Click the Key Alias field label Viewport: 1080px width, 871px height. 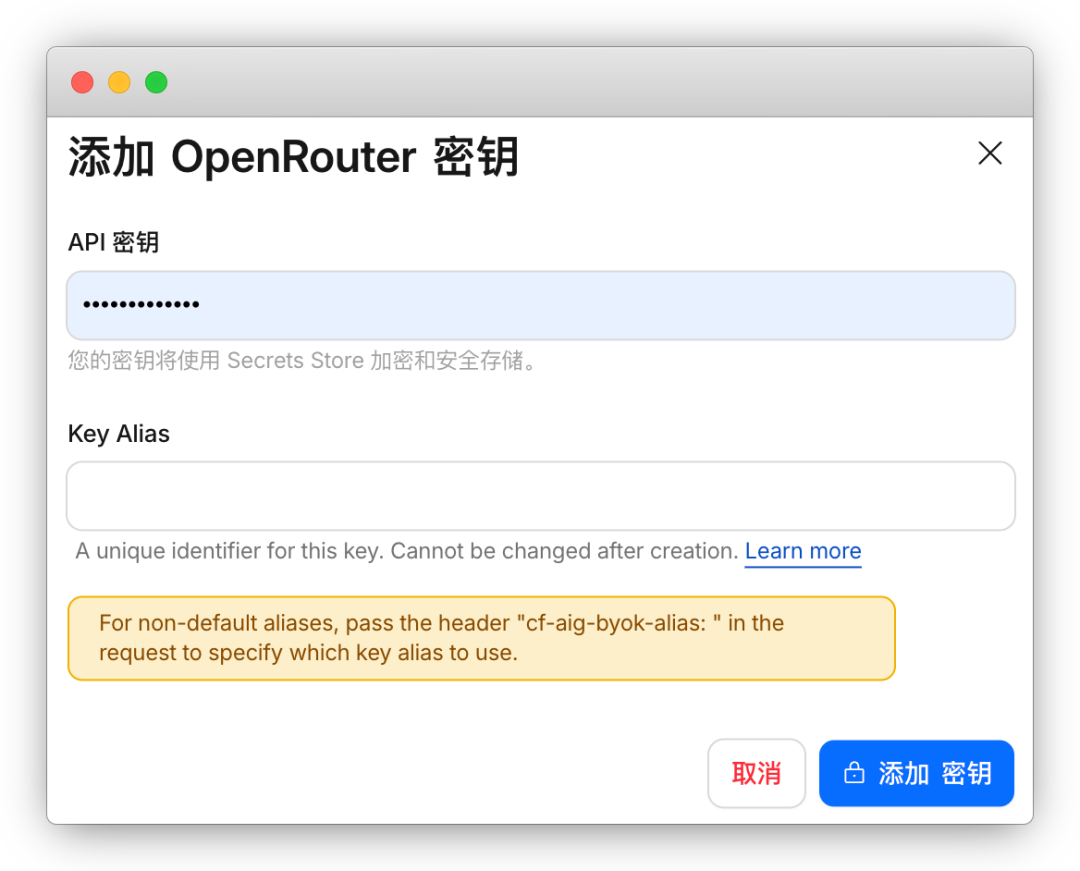pos(118,434)
